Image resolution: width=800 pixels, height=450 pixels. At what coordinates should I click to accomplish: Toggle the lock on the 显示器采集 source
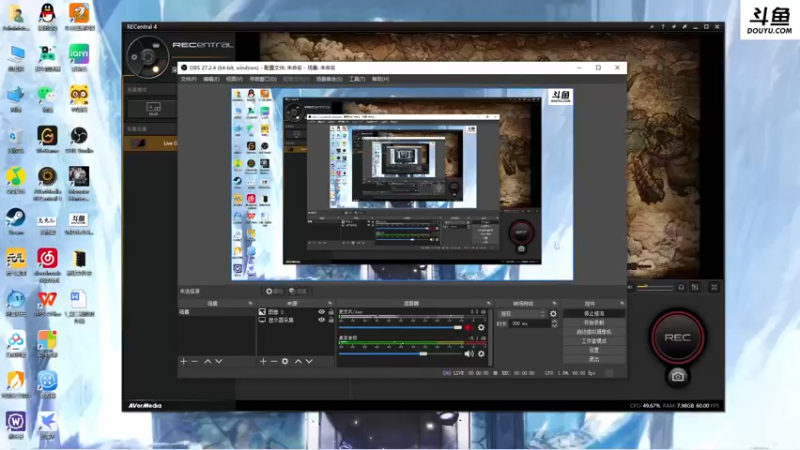click(x=331, y=320)
